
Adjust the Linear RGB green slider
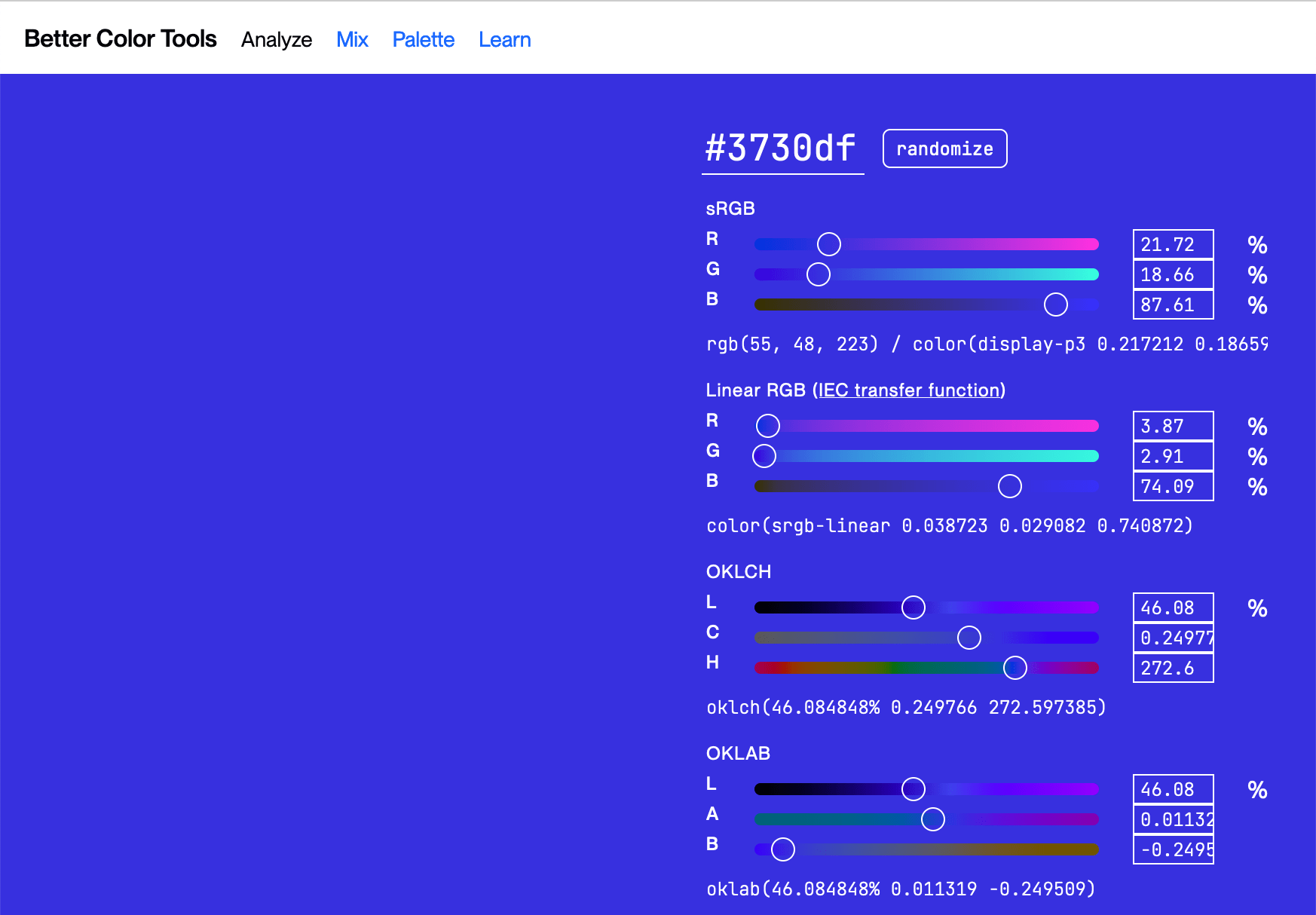(764, 456)
